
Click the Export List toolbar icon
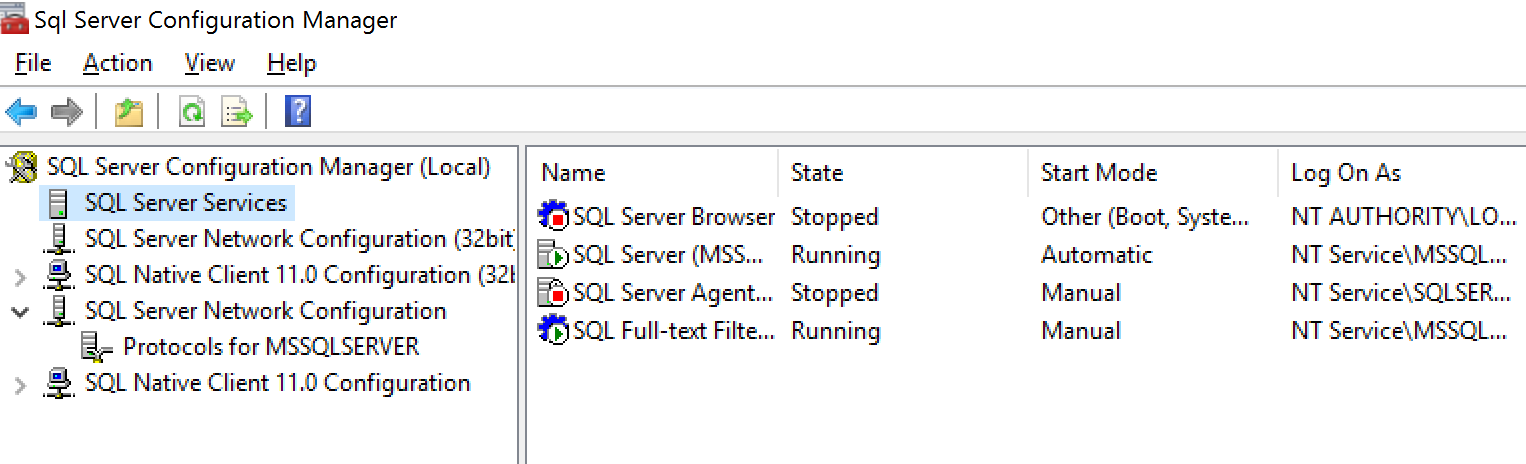238,111
